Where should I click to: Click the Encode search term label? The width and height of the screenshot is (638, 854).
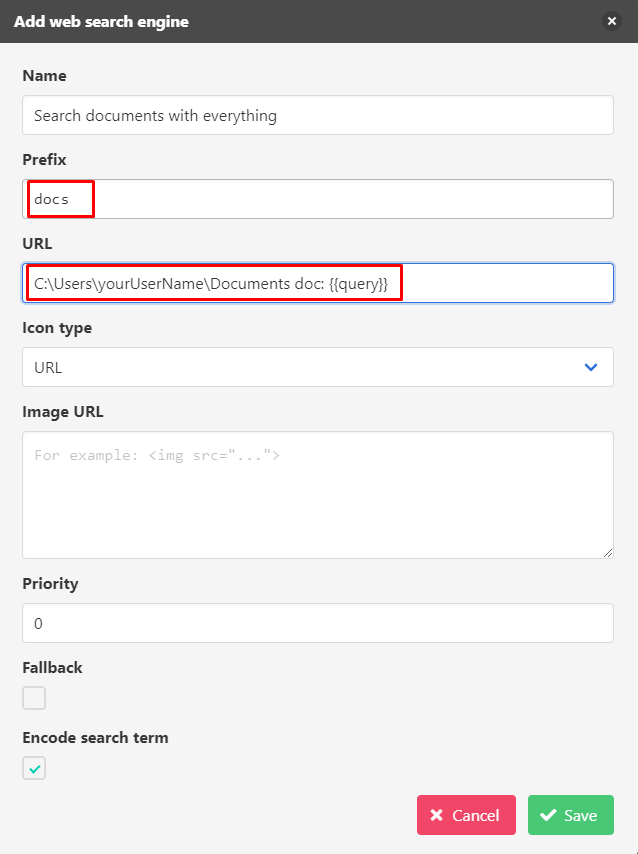click(95, 737)
